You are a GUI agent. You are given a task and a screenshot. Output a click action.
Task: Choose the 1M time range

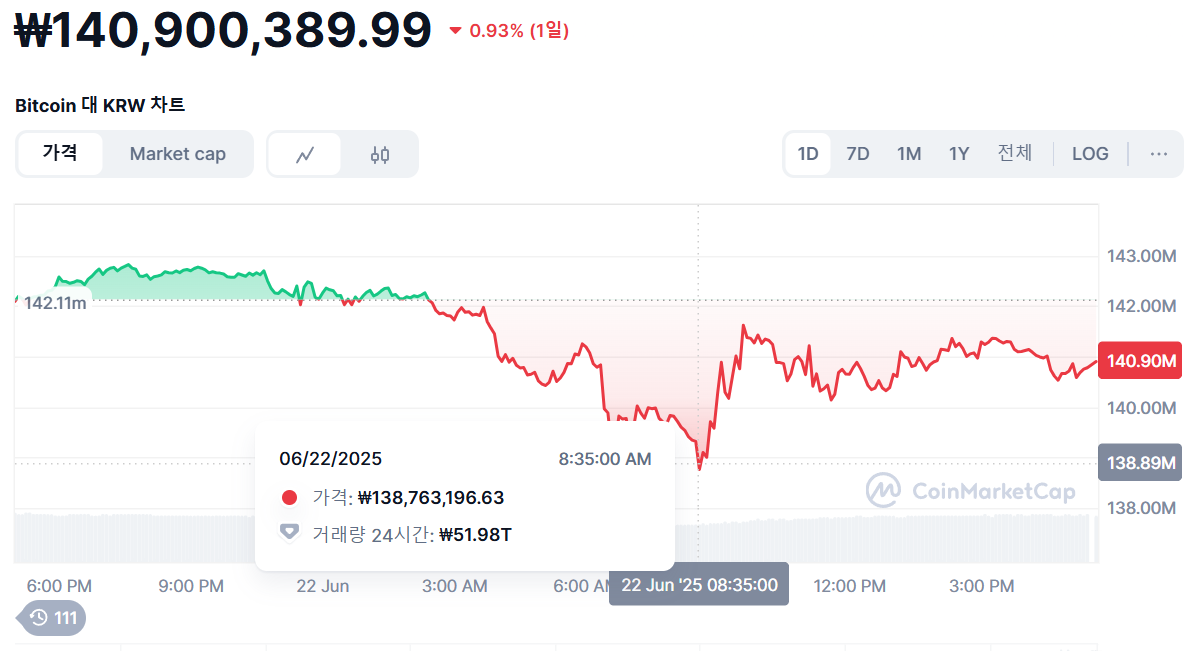coord(909,154)
